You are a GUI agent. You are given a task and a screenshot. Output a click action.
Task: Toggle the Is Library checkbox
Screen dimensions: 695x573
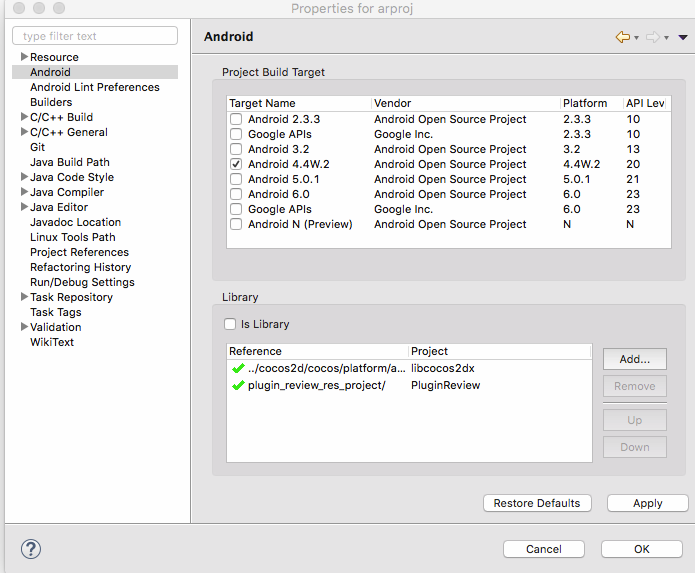click(231, 324)
